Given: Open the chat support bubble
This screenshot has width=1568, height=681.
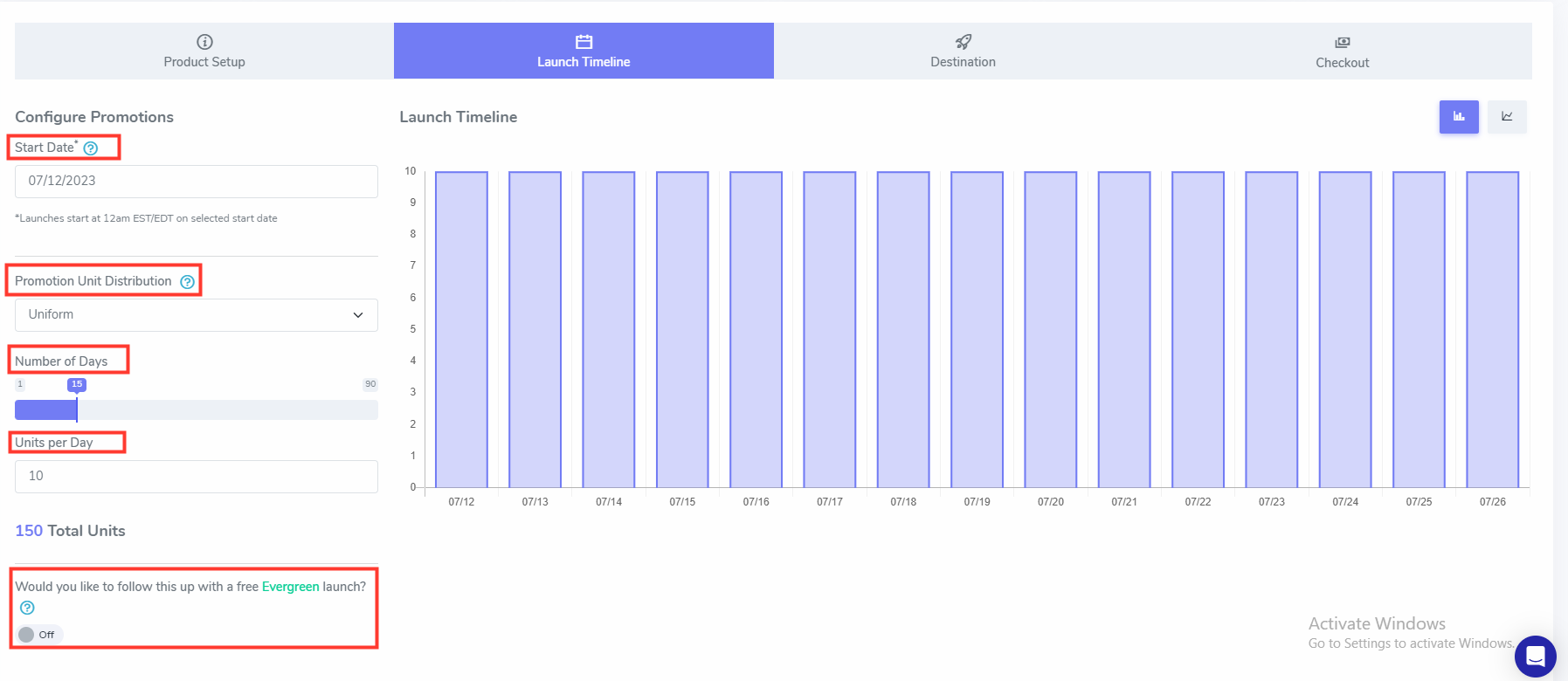Looking at the screenshot, I should 1535,657.
